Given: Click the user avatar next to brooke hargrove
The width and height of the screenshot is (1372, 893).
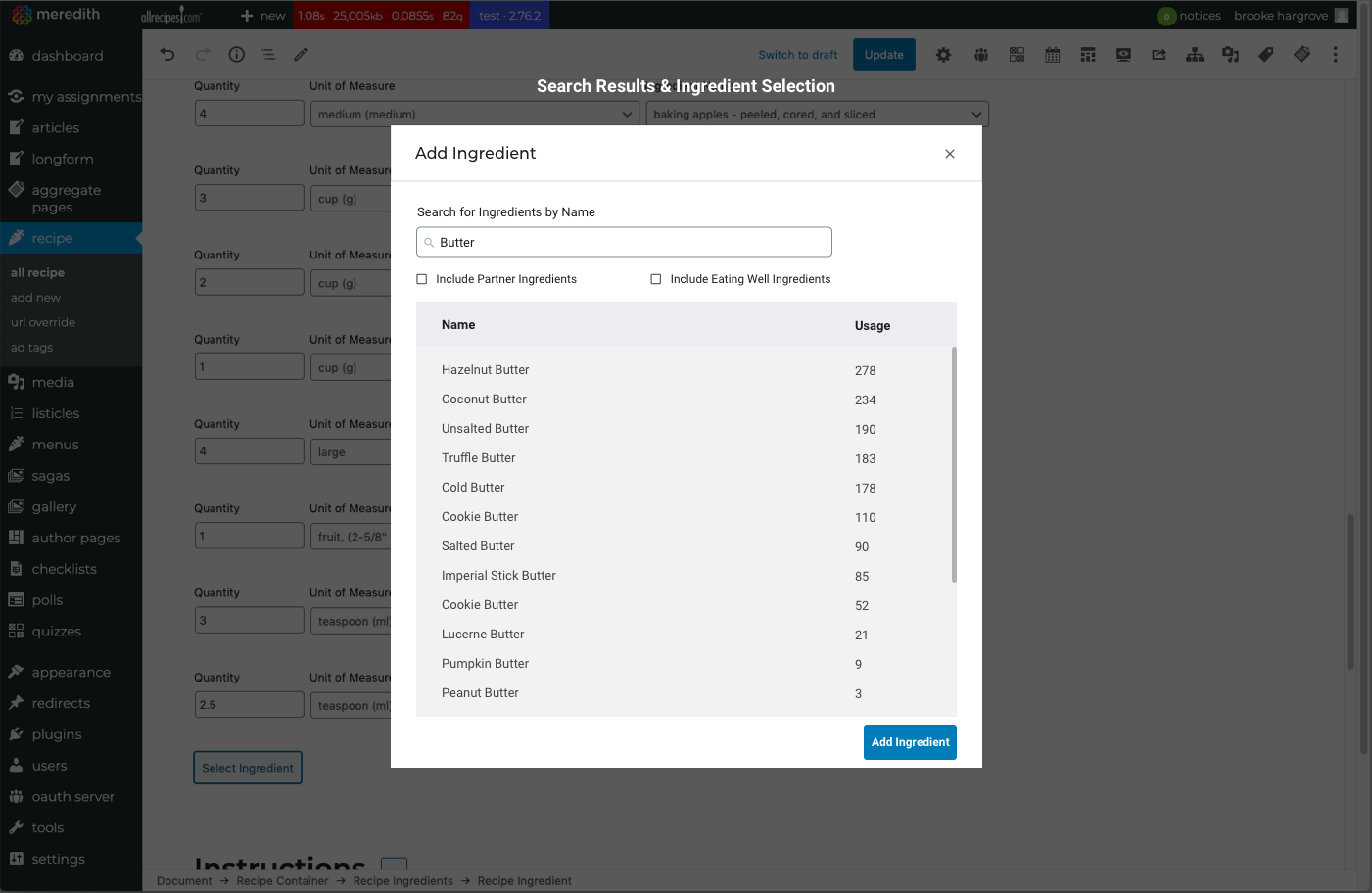Looking at the screenshot, I should [x=1342, y=16].
